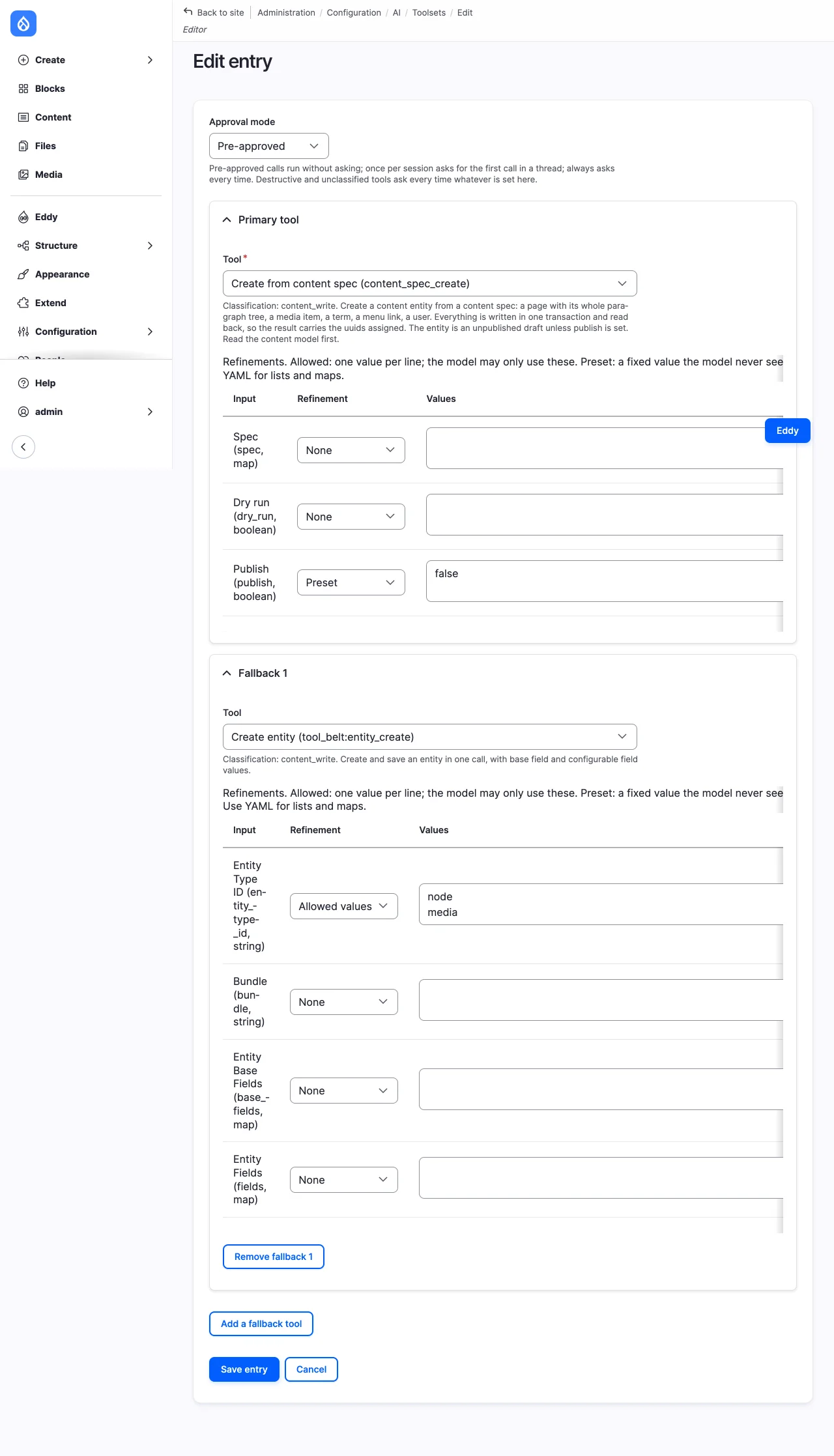Image resolution: width=834 pixels, height=1456 pixels.
Task: Click the Content icon in sidebar
Action: (23, 117)
